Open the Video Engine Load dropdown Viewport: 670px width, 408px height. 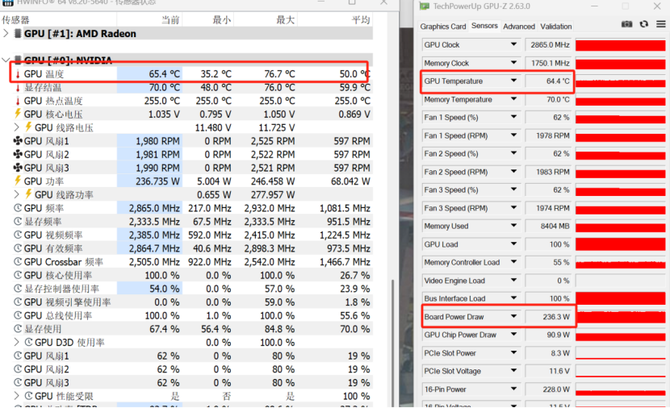point(514,281)
